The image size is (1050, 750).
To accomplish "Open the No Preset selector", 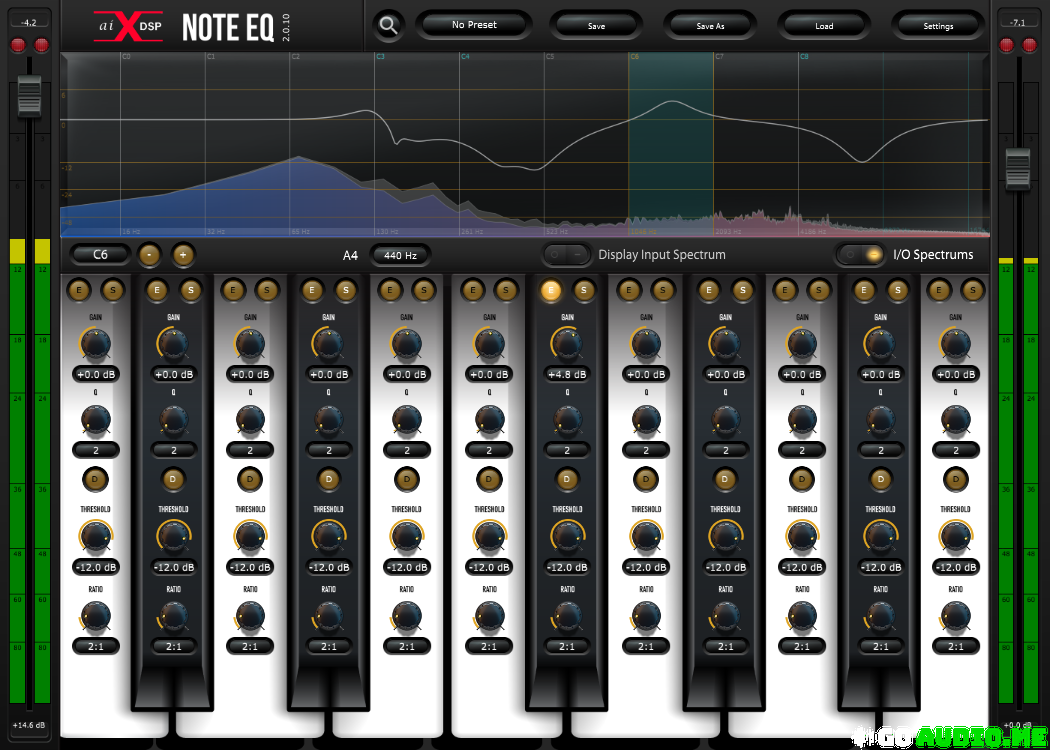I will [474, 25].
